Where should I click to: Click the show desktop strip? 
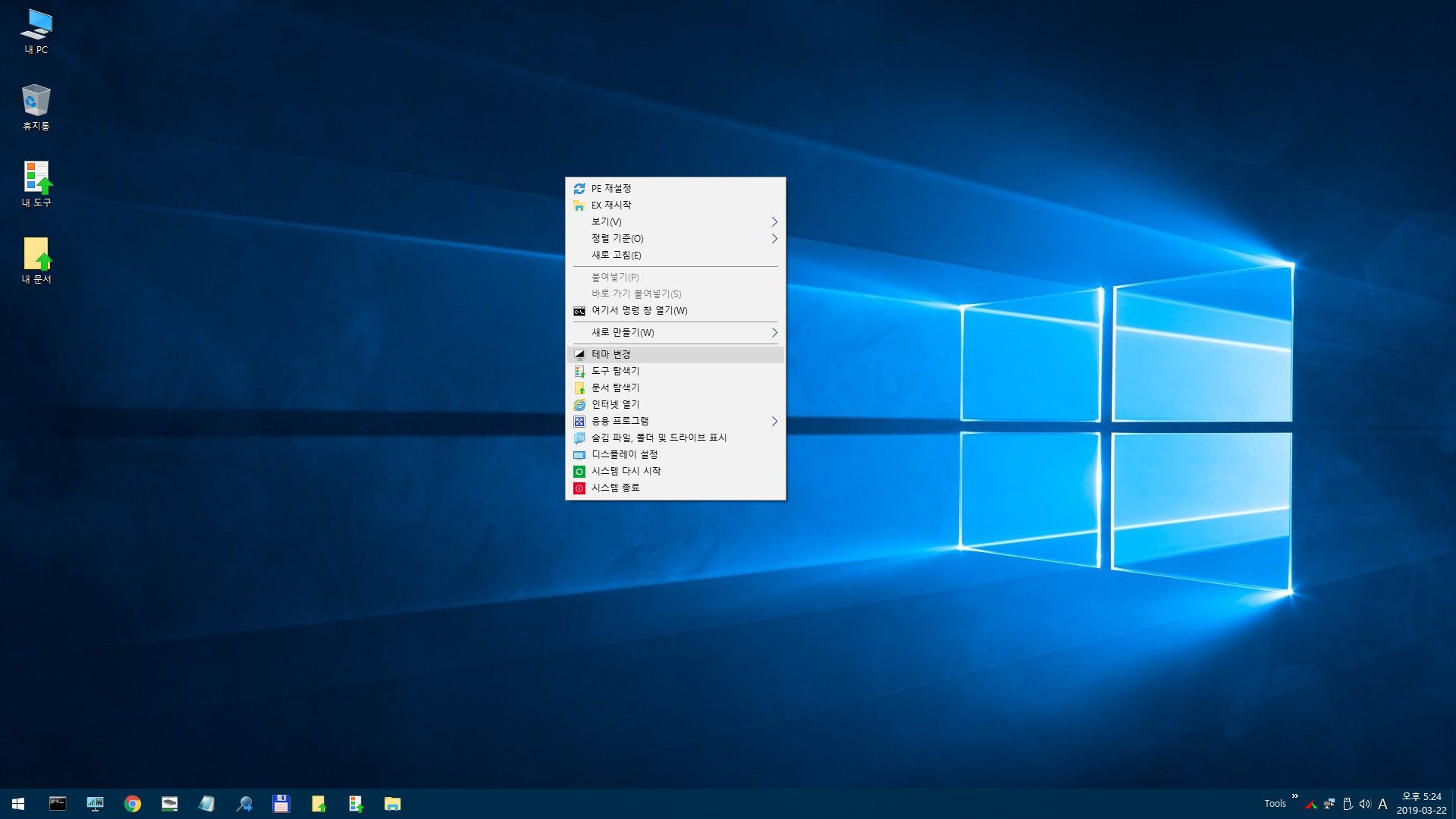[x=1453, y=804]
